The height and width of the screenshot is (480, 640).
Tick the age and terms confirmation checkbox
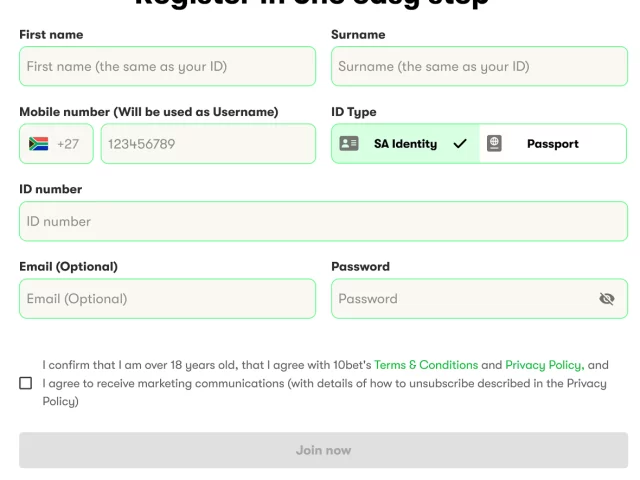(26, 383)
